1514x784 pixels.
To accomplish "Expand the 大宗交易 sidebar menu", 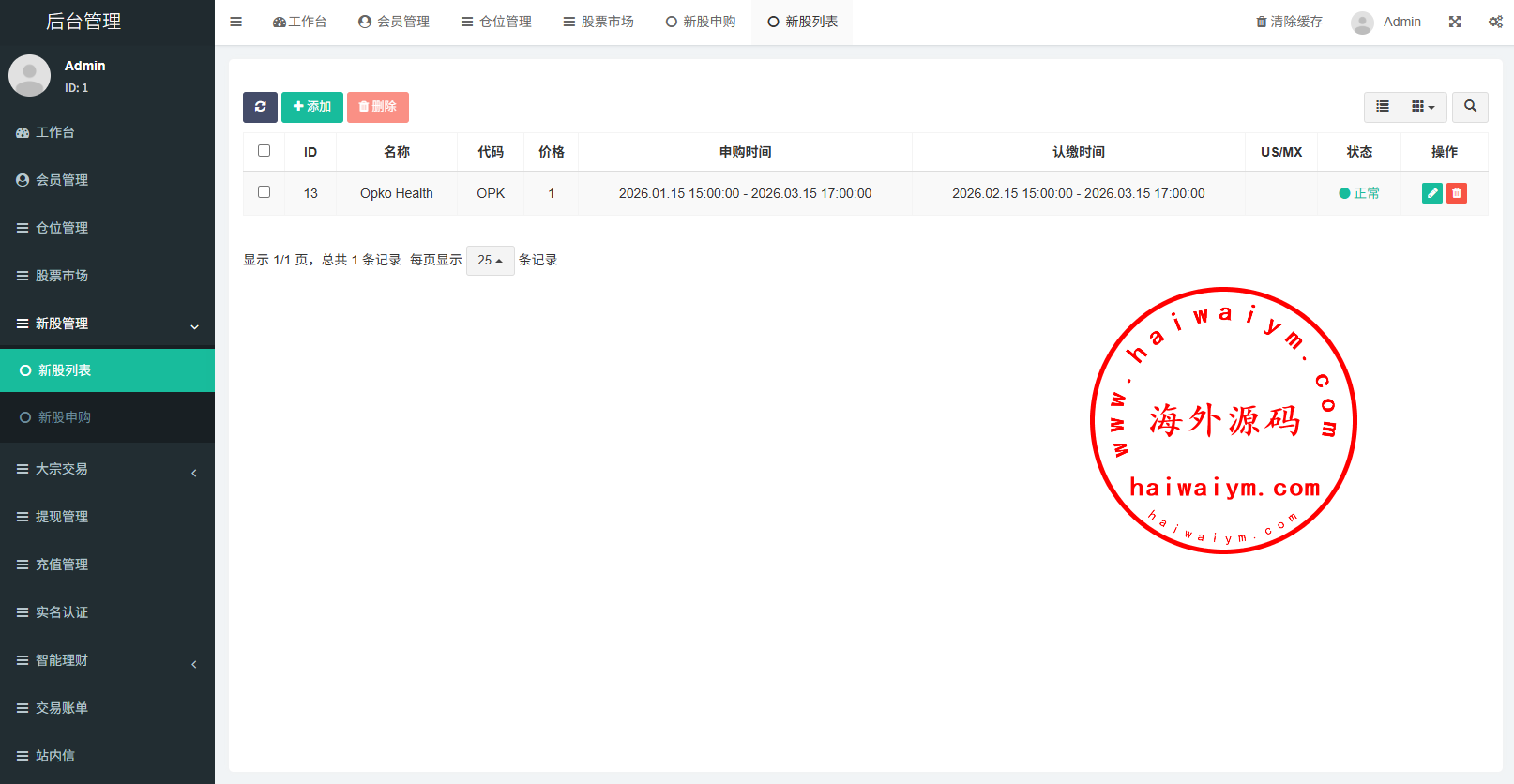I will (x=107, y=469).
